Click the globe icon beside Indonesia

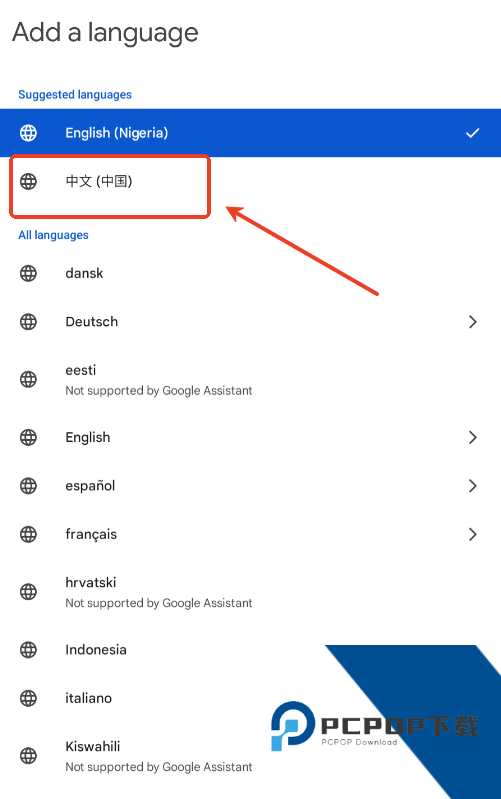tap(29, 650)
